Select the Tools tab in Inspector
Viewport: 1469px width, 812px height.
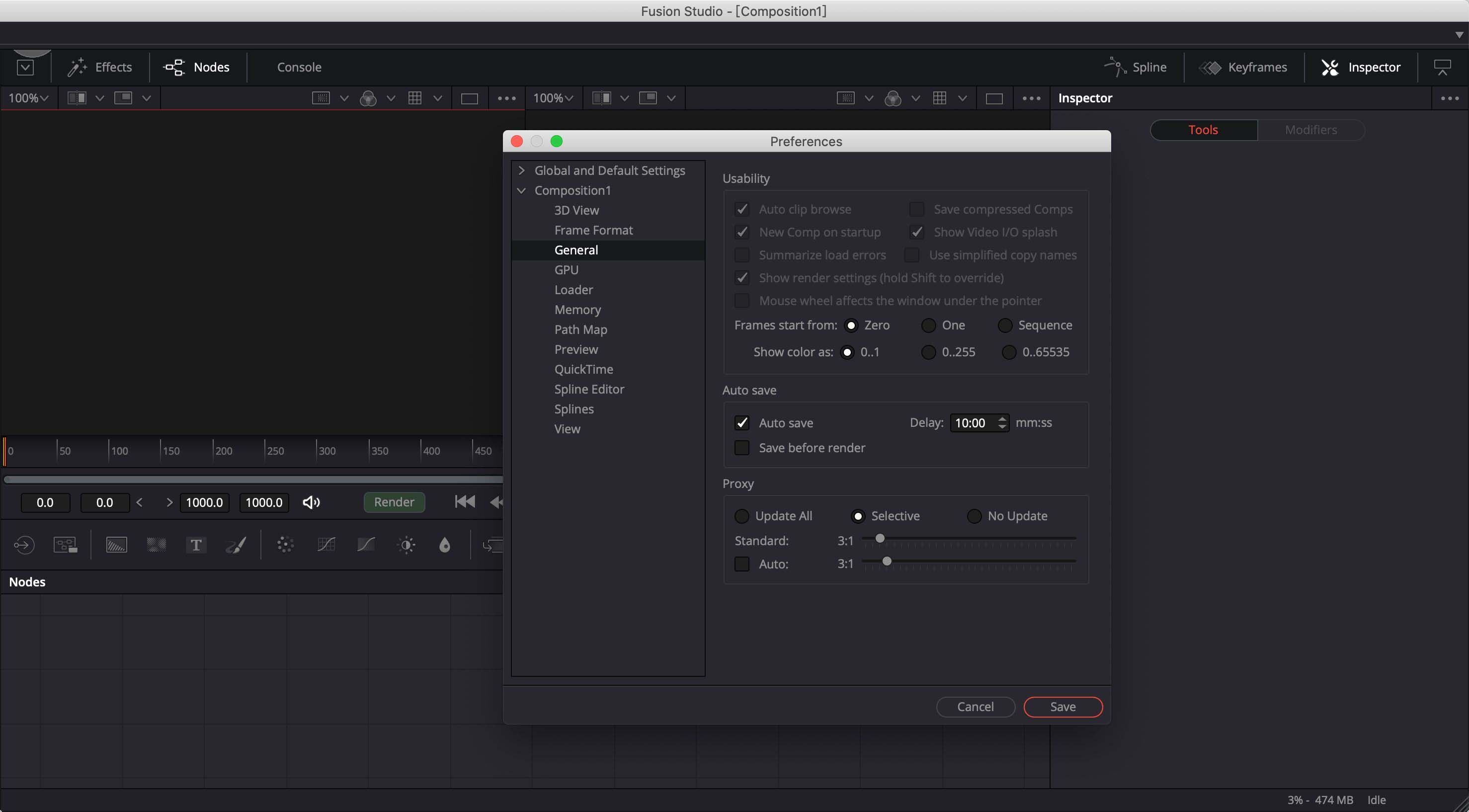[x=1203, y=130]
